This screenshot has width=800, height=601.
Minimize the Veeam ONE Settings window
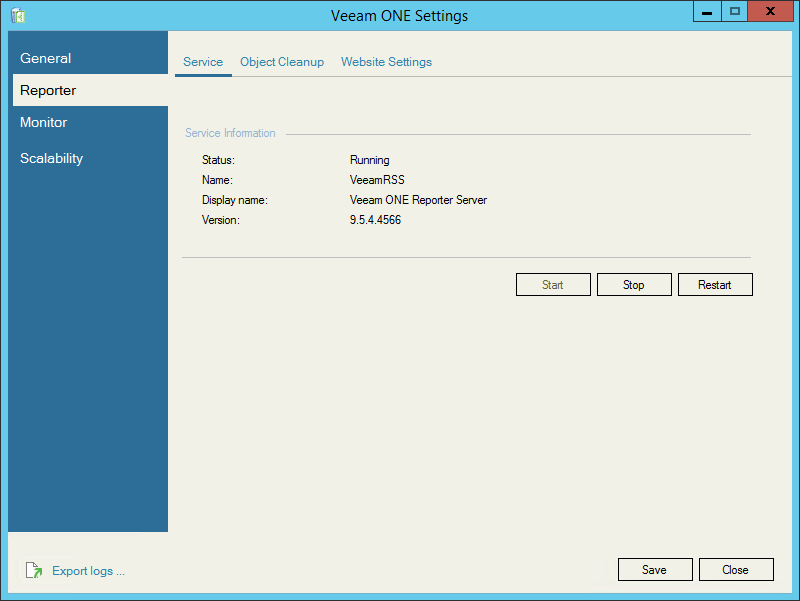(x=707, y=11)
